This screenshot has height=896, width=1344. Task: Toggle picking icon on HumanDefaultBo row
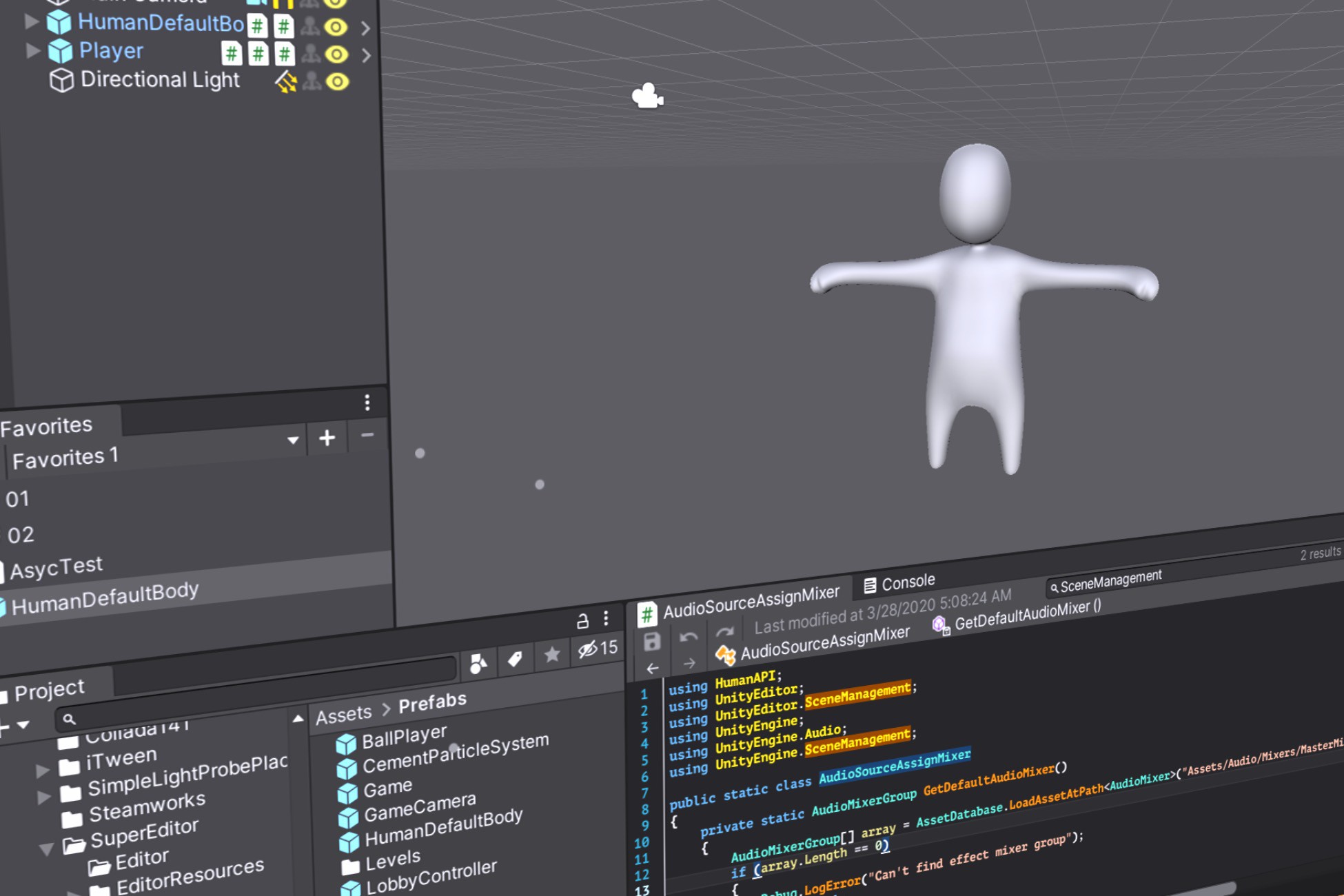click(x=310, y=26)
